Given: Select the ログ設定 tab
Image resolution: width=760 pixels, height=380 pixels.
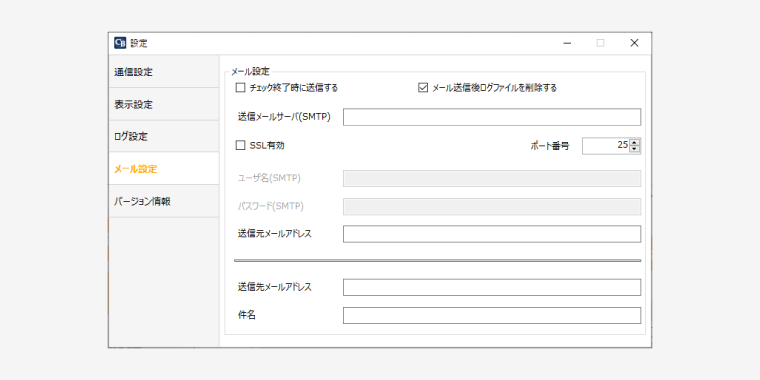Looking at the screenshot, I should (164, 136).
